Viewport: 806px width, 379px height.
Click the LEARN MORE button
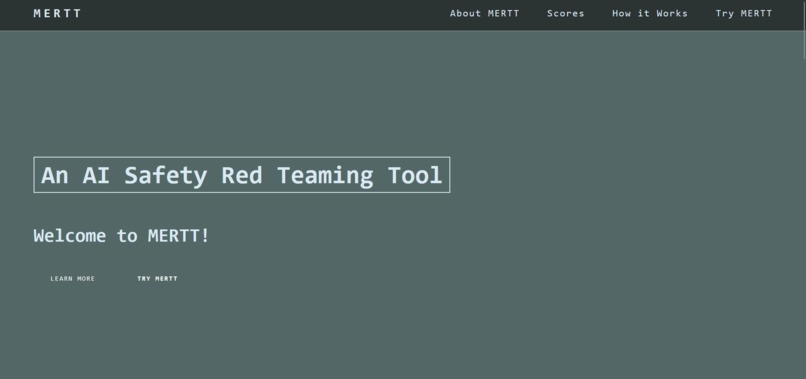pyautogui.click(x=72, y=279)
